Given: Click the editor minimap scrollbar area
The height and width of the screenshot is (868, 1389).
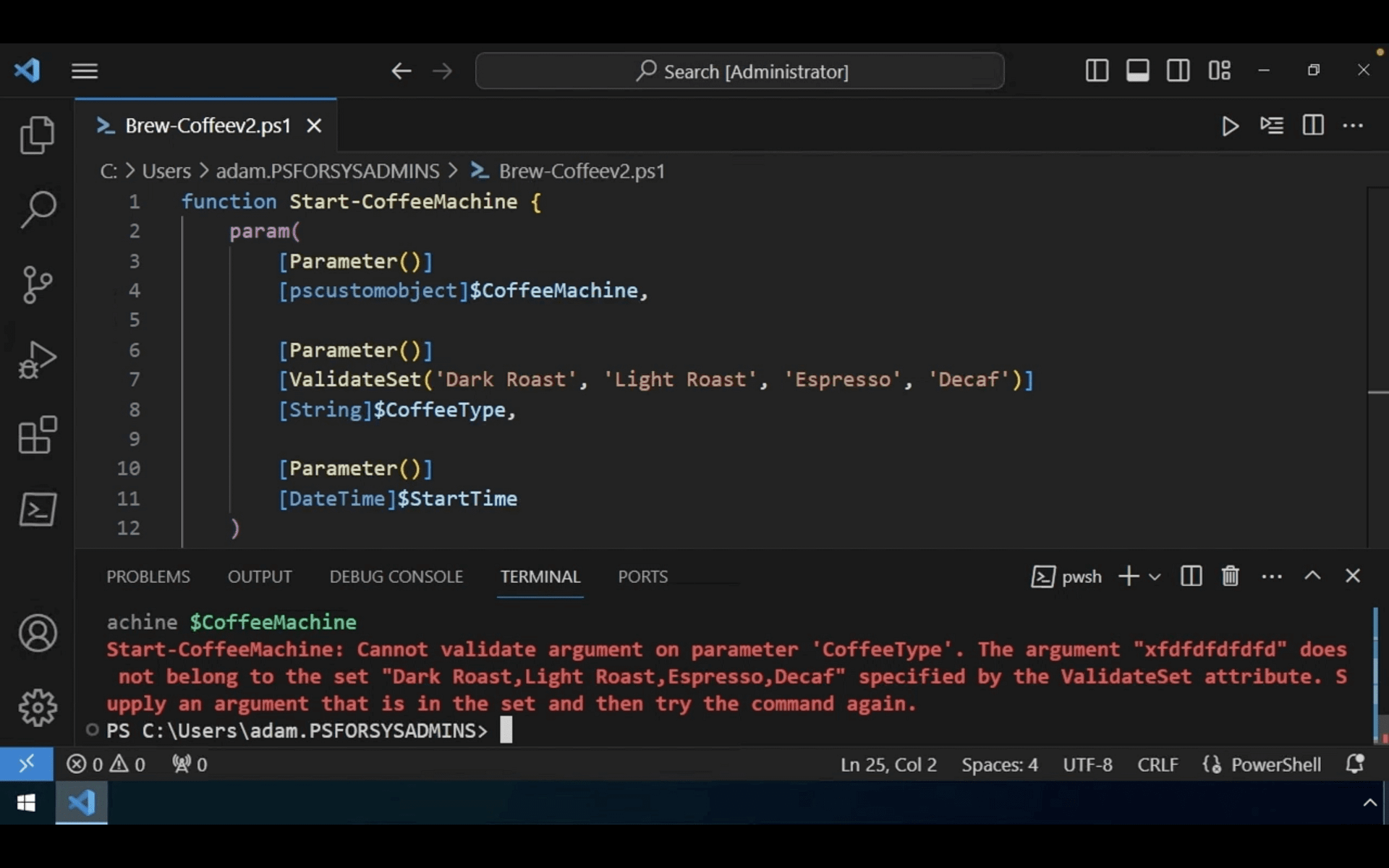Looking at the screenshot, I should click(1377, 367).
